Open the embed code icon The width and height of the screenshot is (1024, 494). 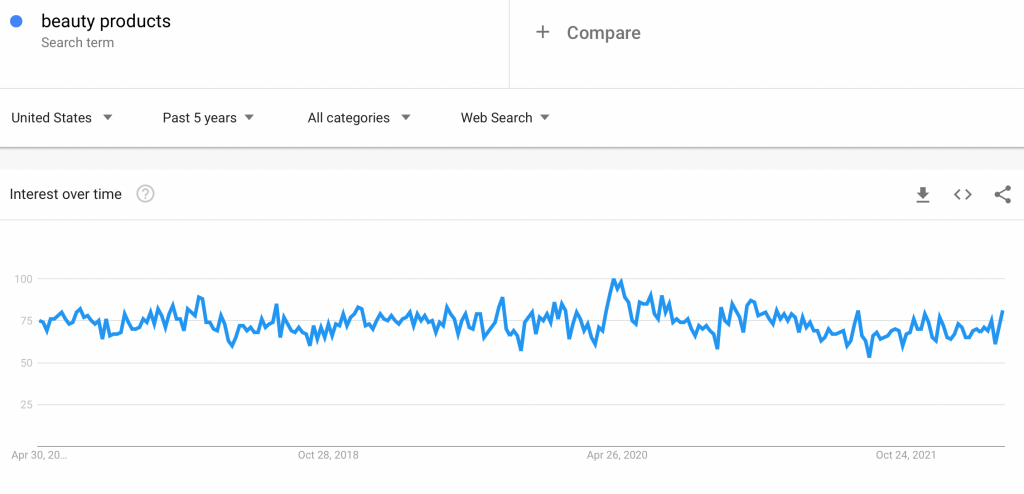[x=963, y=195]
